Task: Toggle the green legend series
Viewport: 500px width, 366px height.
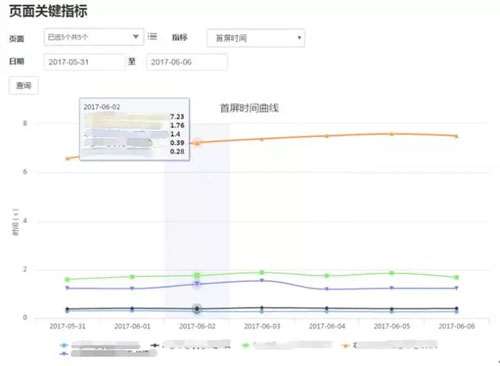Action: tap(287, 345)
